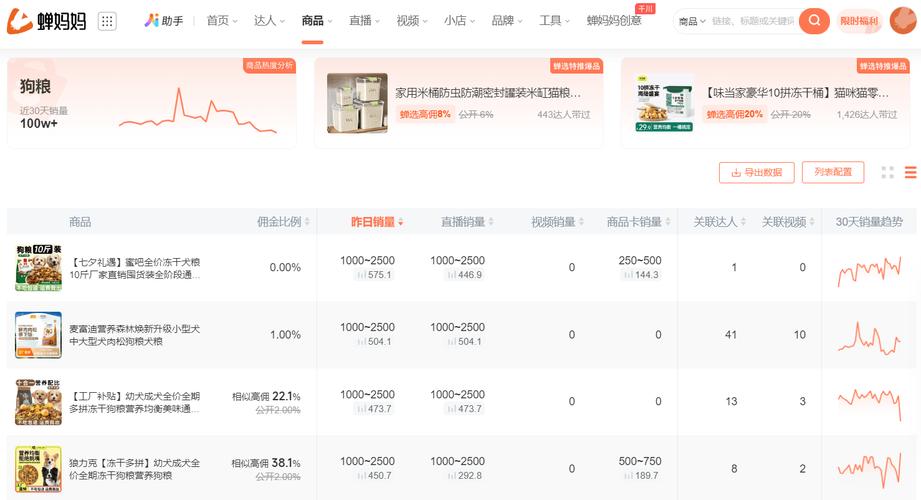Click the 列表配置 button
921x500 pixels.
tap(832, 172)
